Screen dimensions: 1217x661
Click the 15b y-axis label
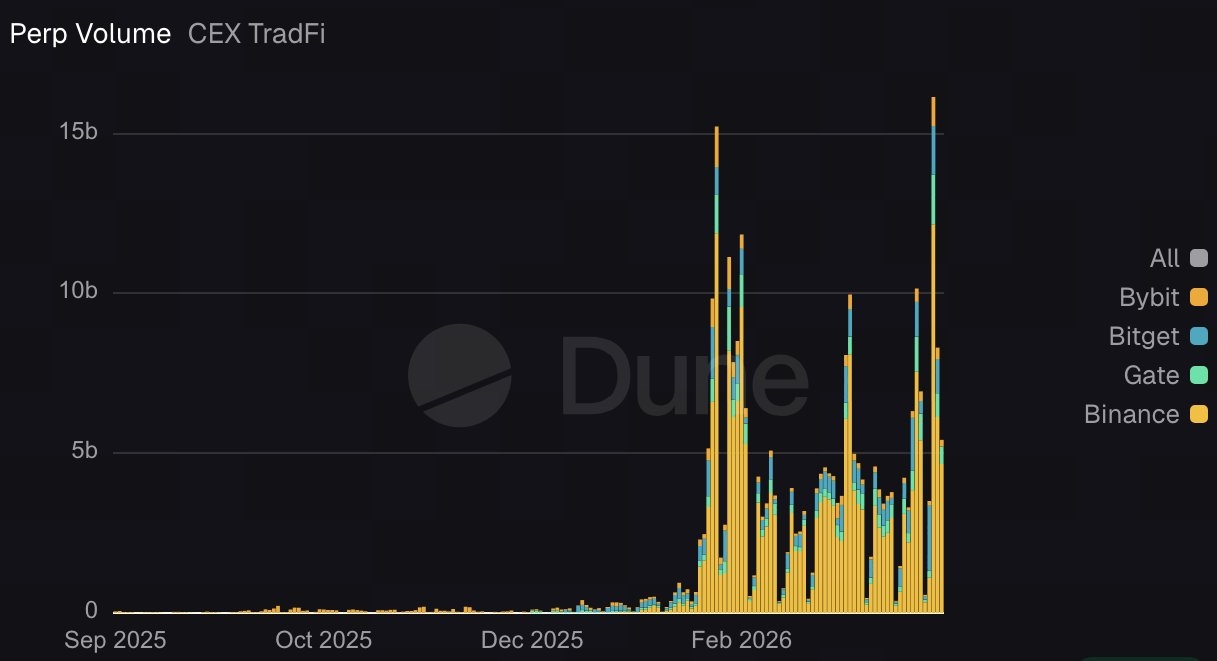click(77, 133)
